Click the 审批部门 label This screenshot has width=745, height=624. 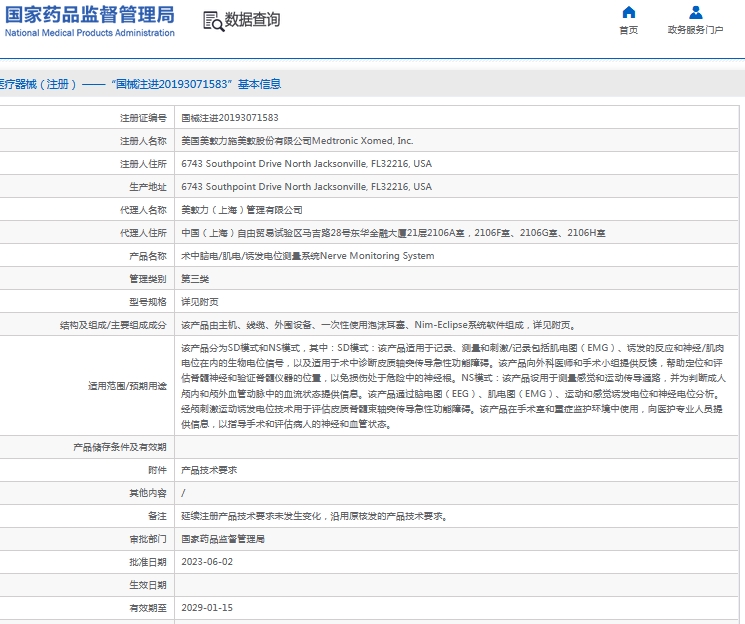(148, 539)
